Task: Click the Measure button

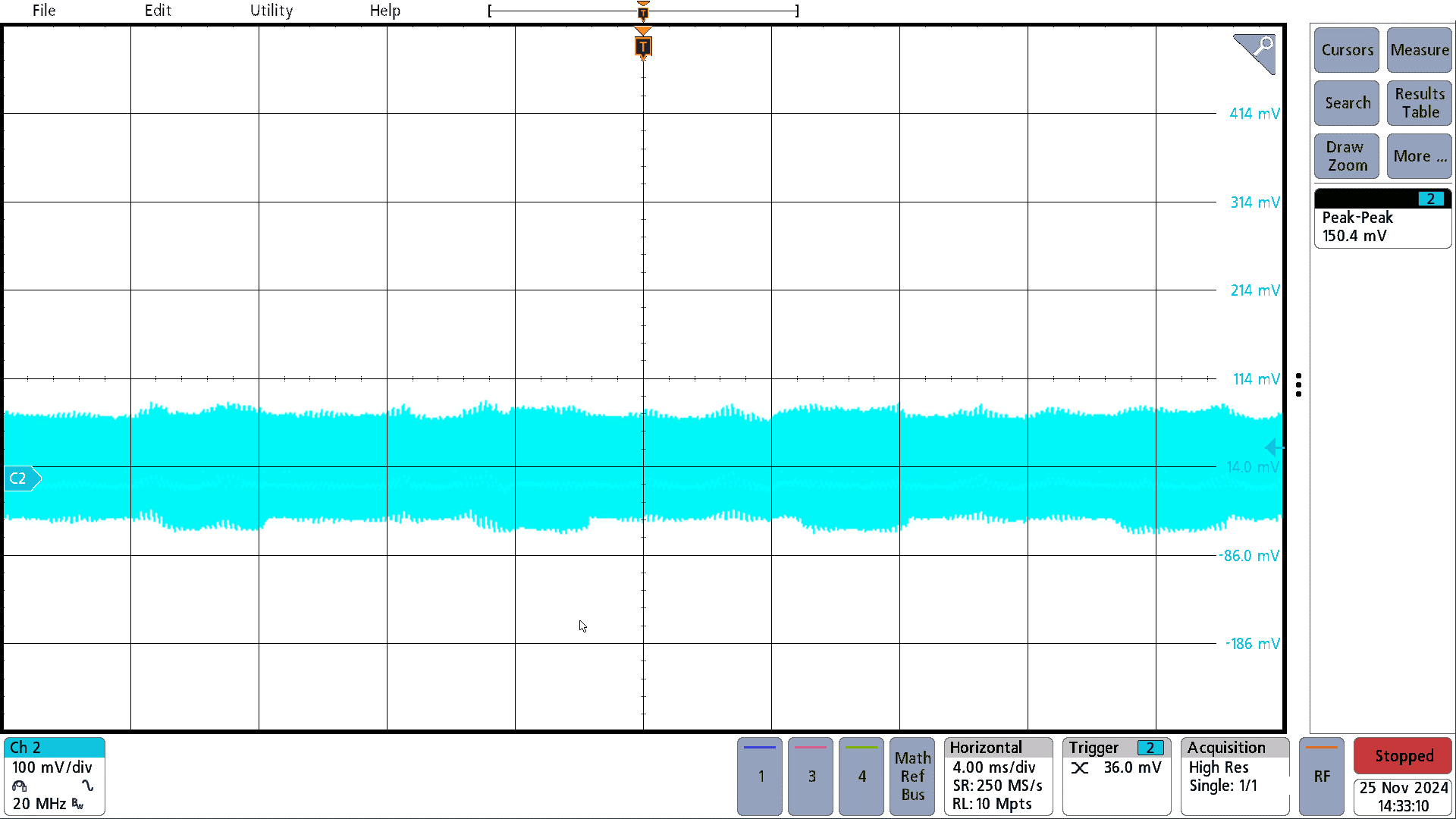Action: pyautogui.click(x=1420, y=50)
